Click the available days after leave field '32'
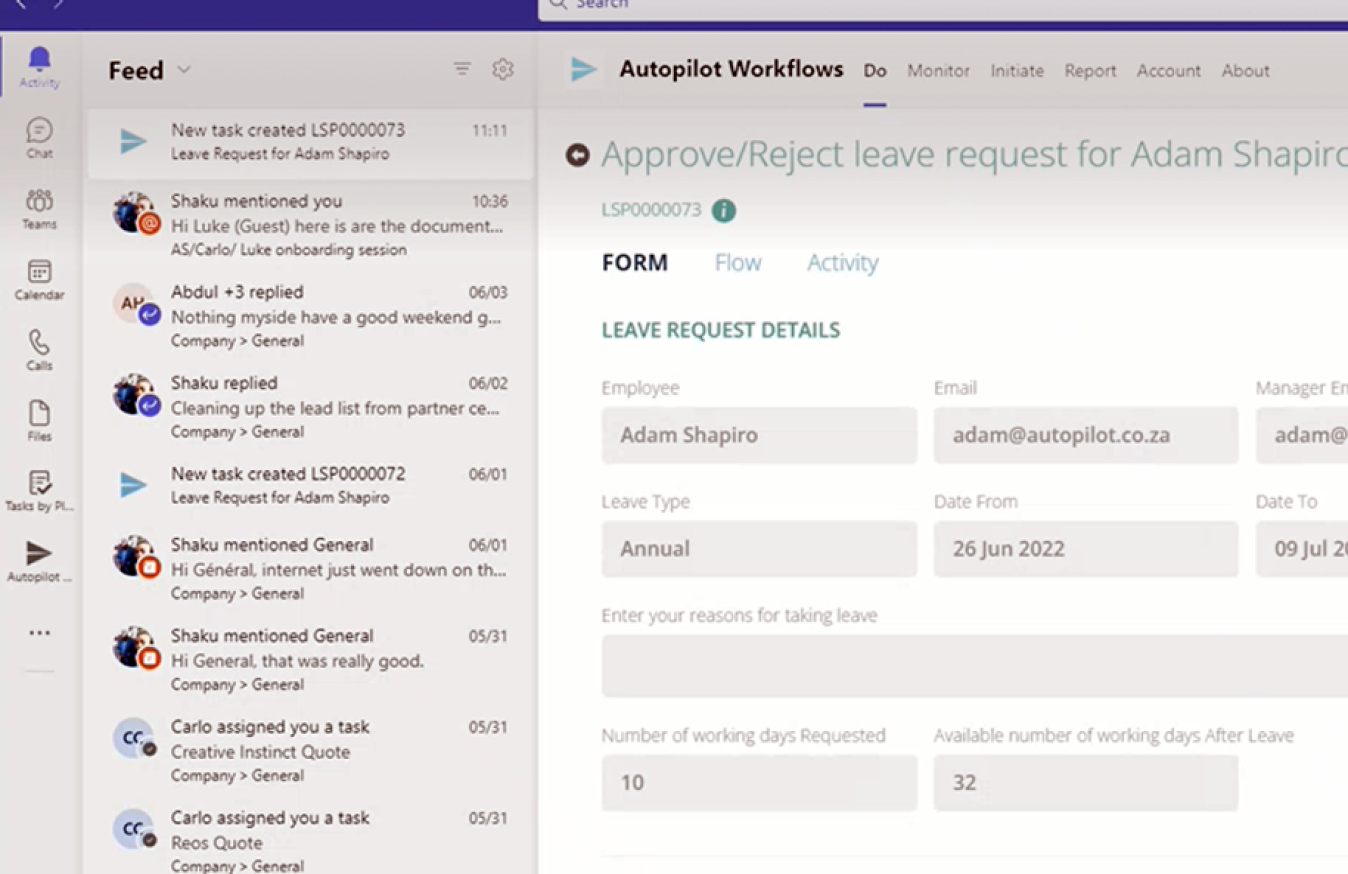This screenshot has width=1348, height=874. click(1086, 782)
